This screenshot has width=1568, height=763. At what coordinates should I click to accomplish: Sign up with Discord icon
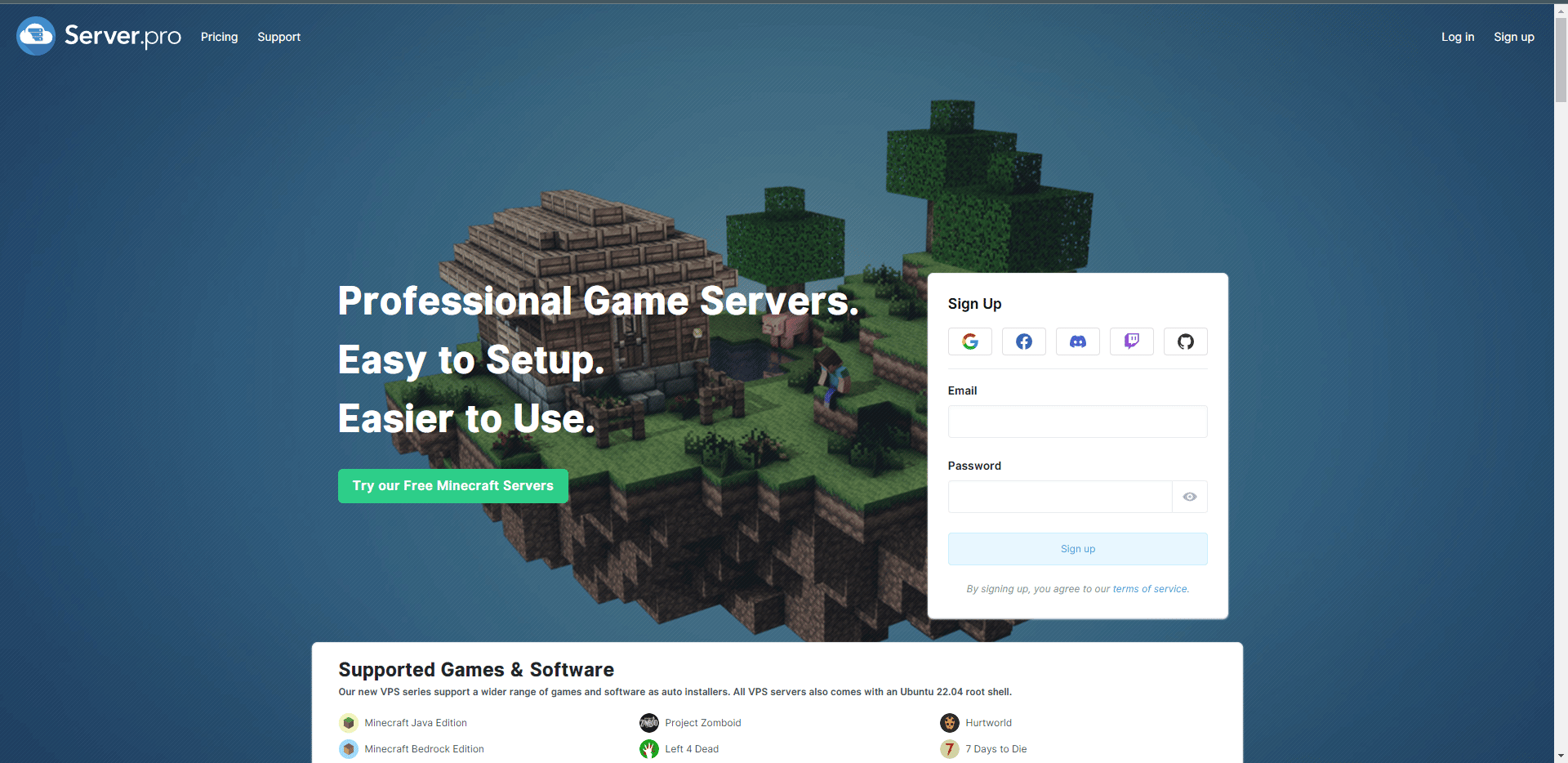pyautogui.click(x=1078, y=341)
